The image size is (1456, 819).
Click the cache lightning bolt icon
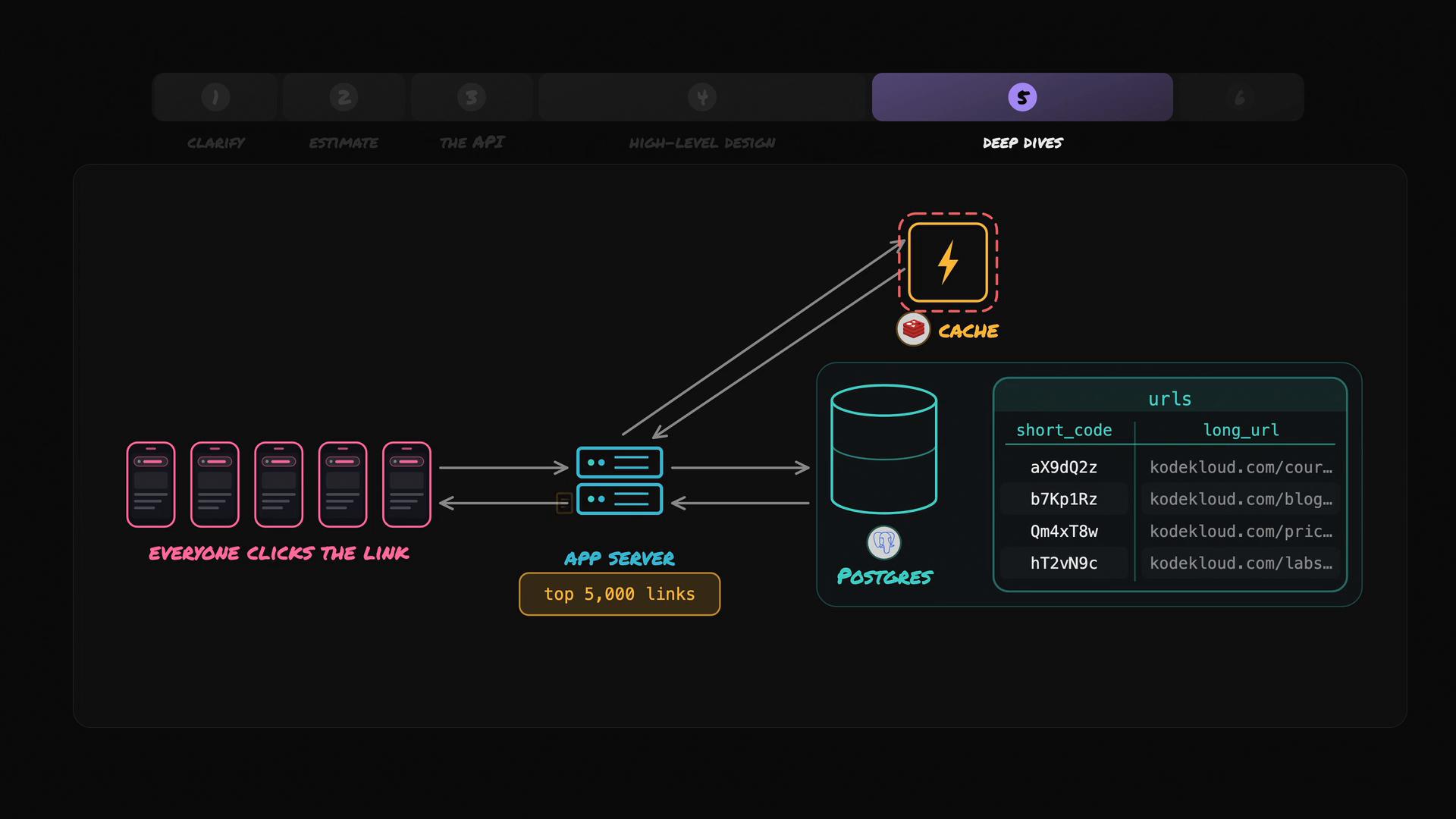(x=948, y=262)
